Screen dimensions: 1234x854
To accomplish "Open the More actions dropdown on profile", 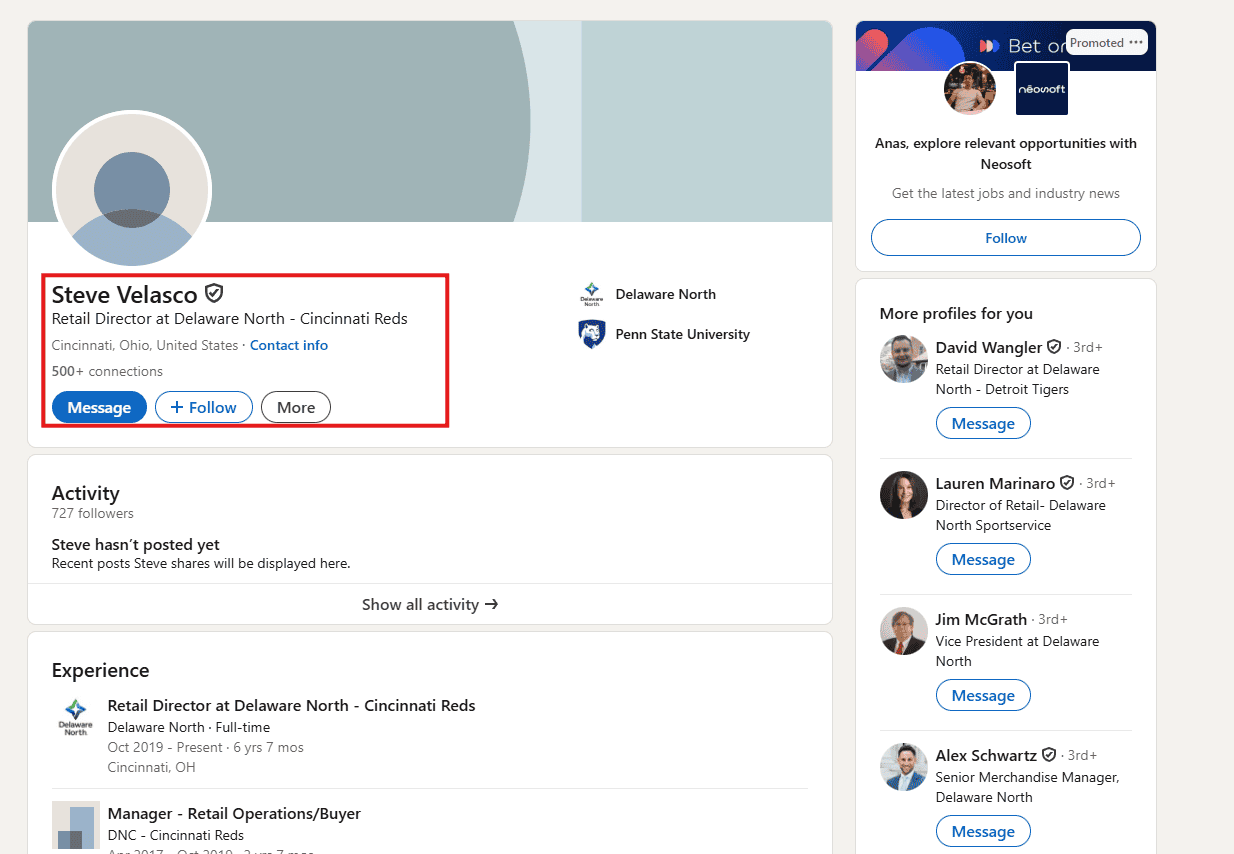I will [x=296, y=407].
